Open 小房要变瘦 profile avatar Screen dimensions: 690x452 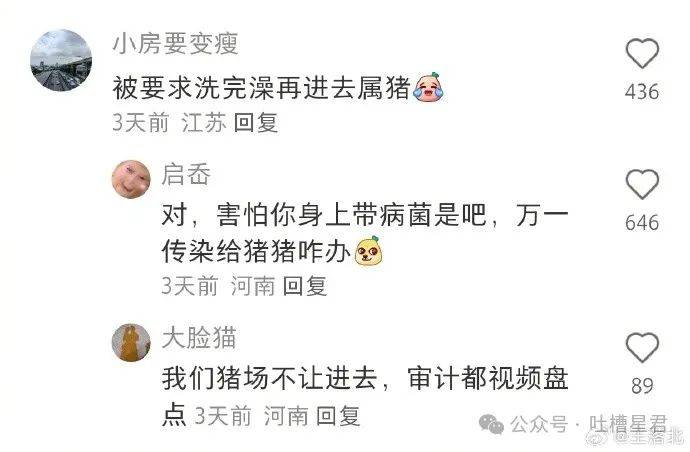(61, 60)
